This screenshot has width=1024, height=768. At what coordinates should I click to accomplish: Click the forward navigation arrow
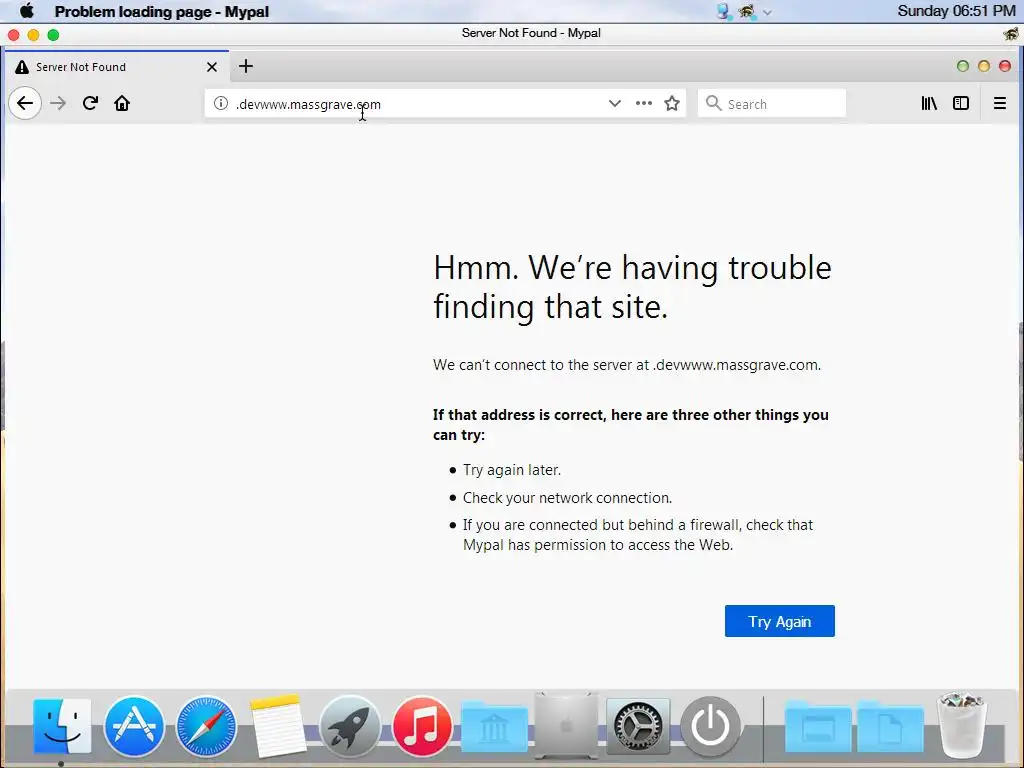(58, 103)
